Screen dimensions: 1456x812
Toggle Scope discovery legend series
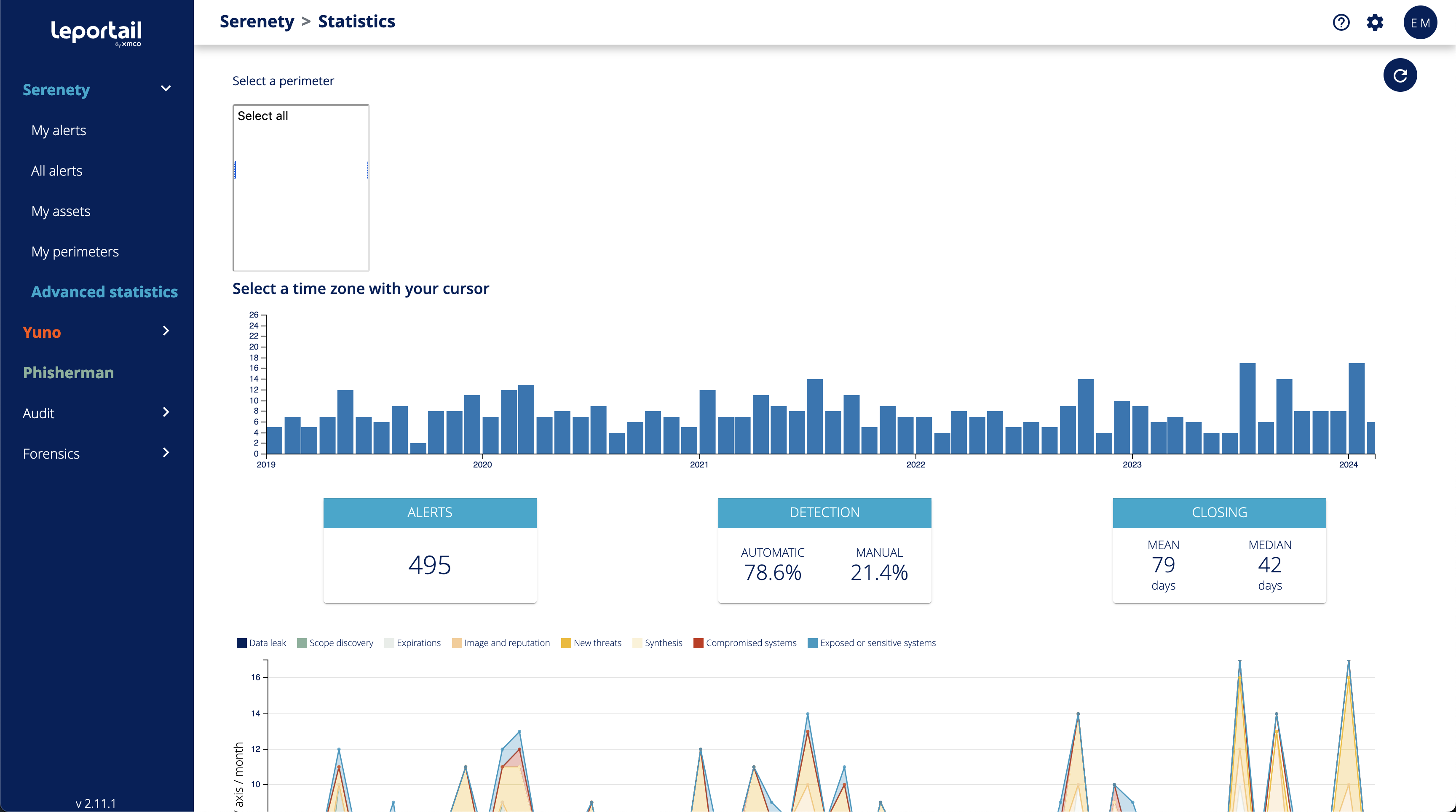click(335, 643)
